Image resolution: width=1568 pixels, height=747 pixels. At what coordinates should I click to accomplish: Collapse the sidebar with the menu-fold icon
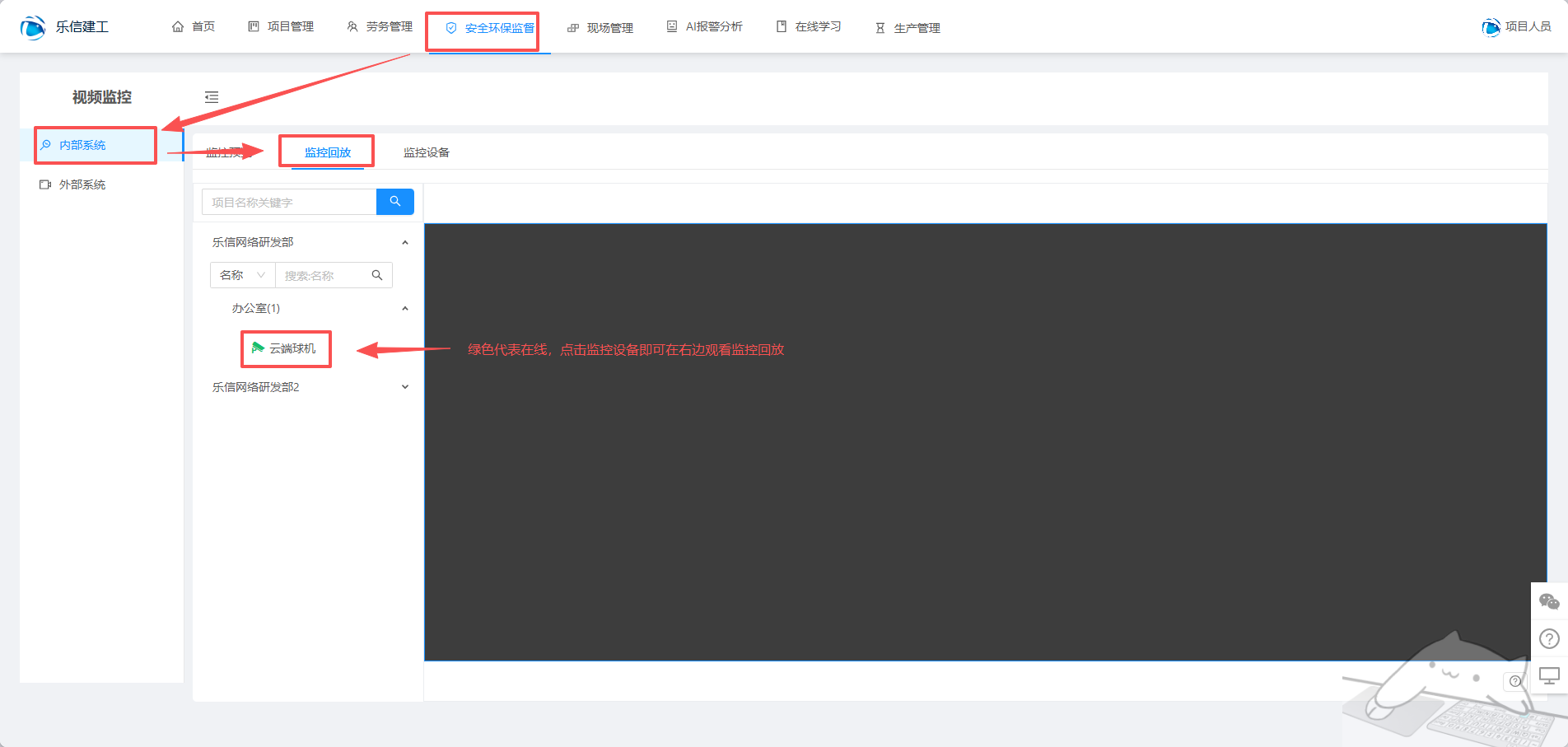coord(212,97)
